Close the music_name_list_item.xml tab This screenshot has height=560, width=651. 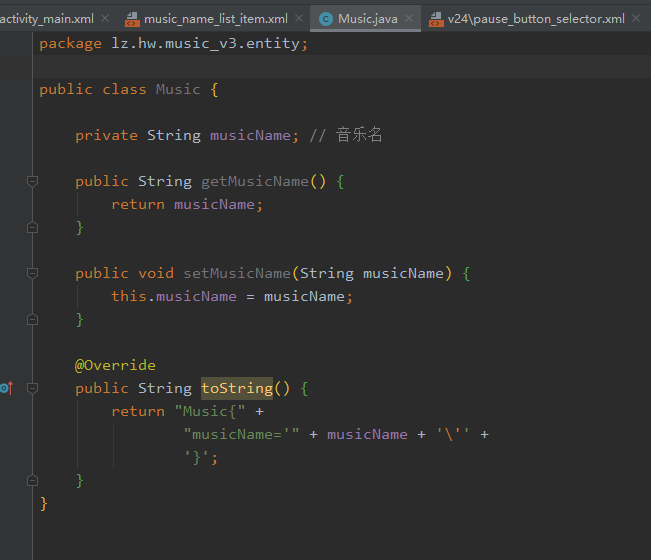point(299,18)
